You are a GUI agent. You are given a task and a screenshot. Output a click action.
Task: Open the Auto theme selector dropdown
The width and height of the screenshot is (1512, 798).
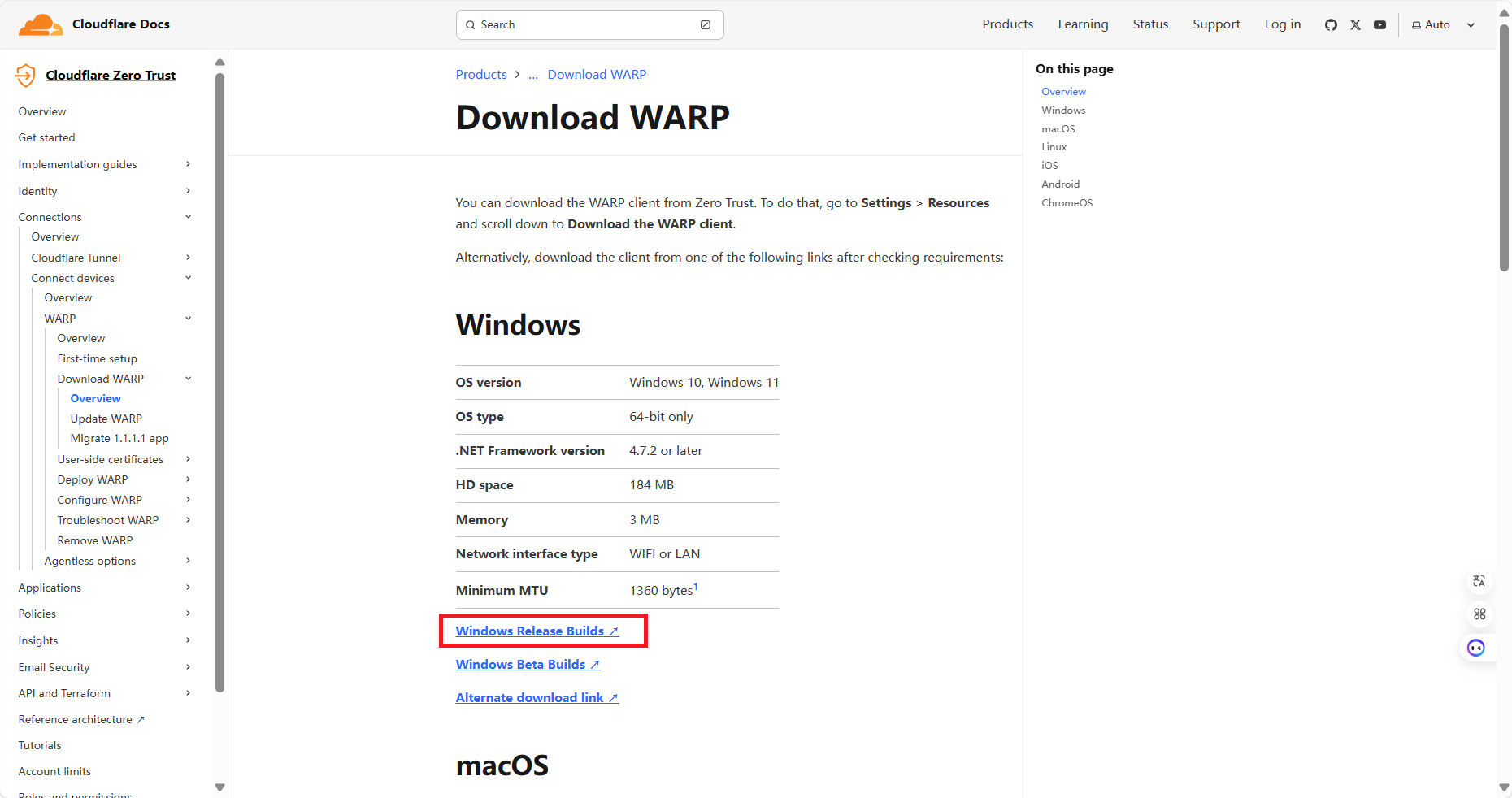tap(1443, 25)
